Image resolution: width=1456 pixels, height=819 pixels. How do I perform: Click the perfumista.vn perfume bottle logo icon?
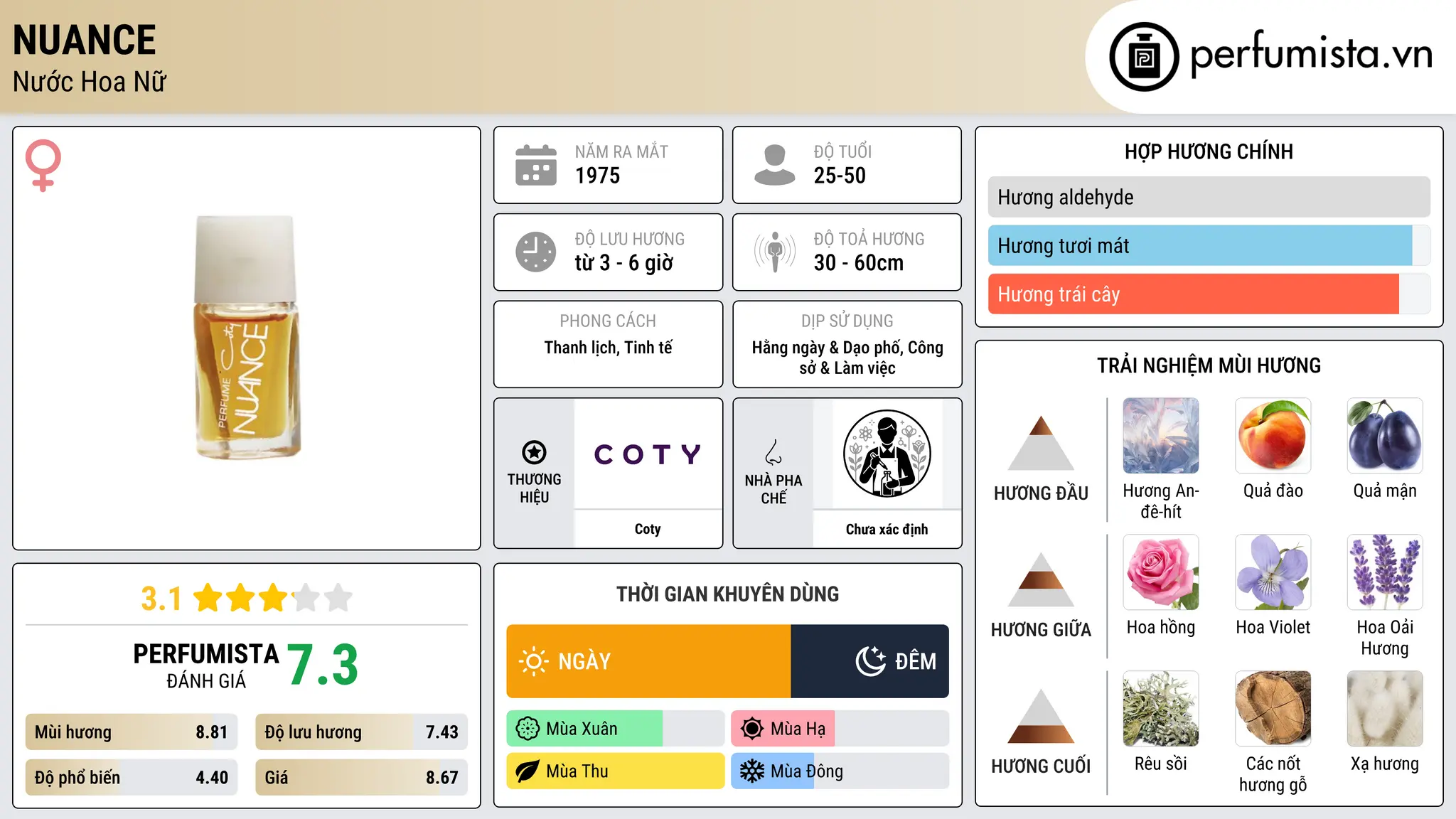(x=1144, y=57)
